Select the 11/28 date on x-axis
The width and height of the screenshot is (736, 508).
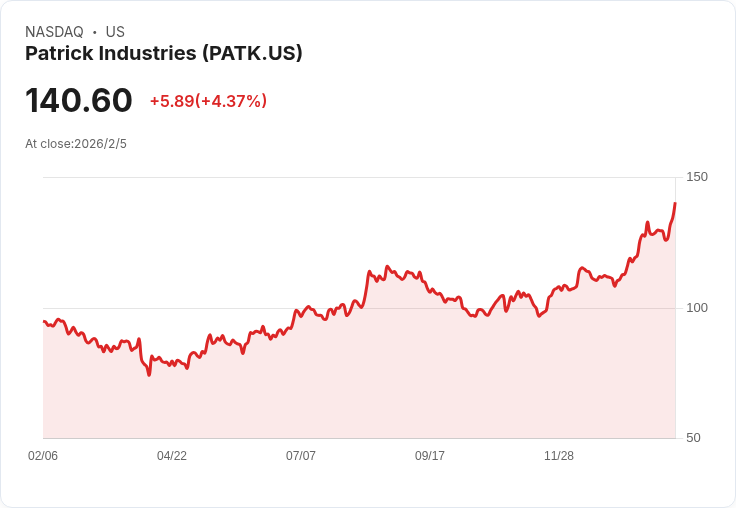click(x=559, y=456)
